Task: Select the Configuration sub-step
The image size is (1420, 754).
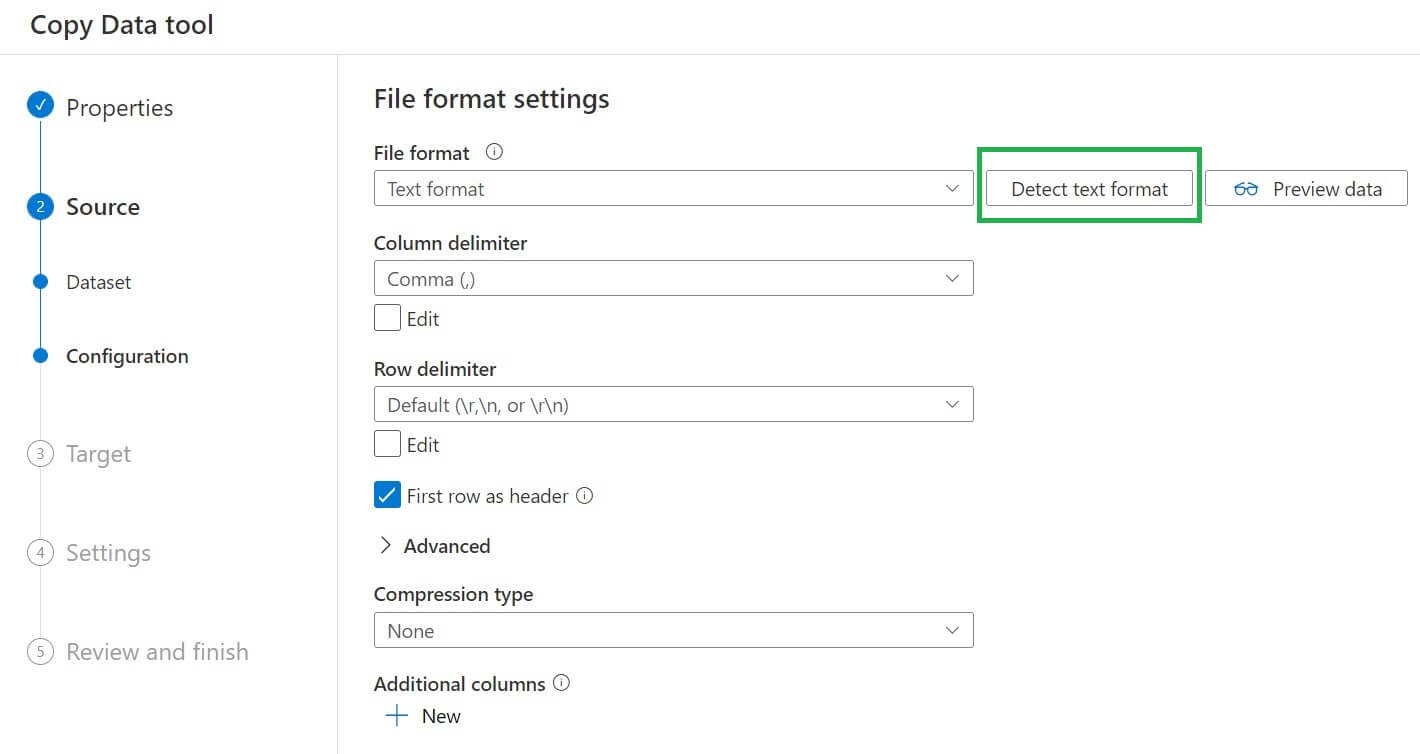Action: tap(126, 356)
